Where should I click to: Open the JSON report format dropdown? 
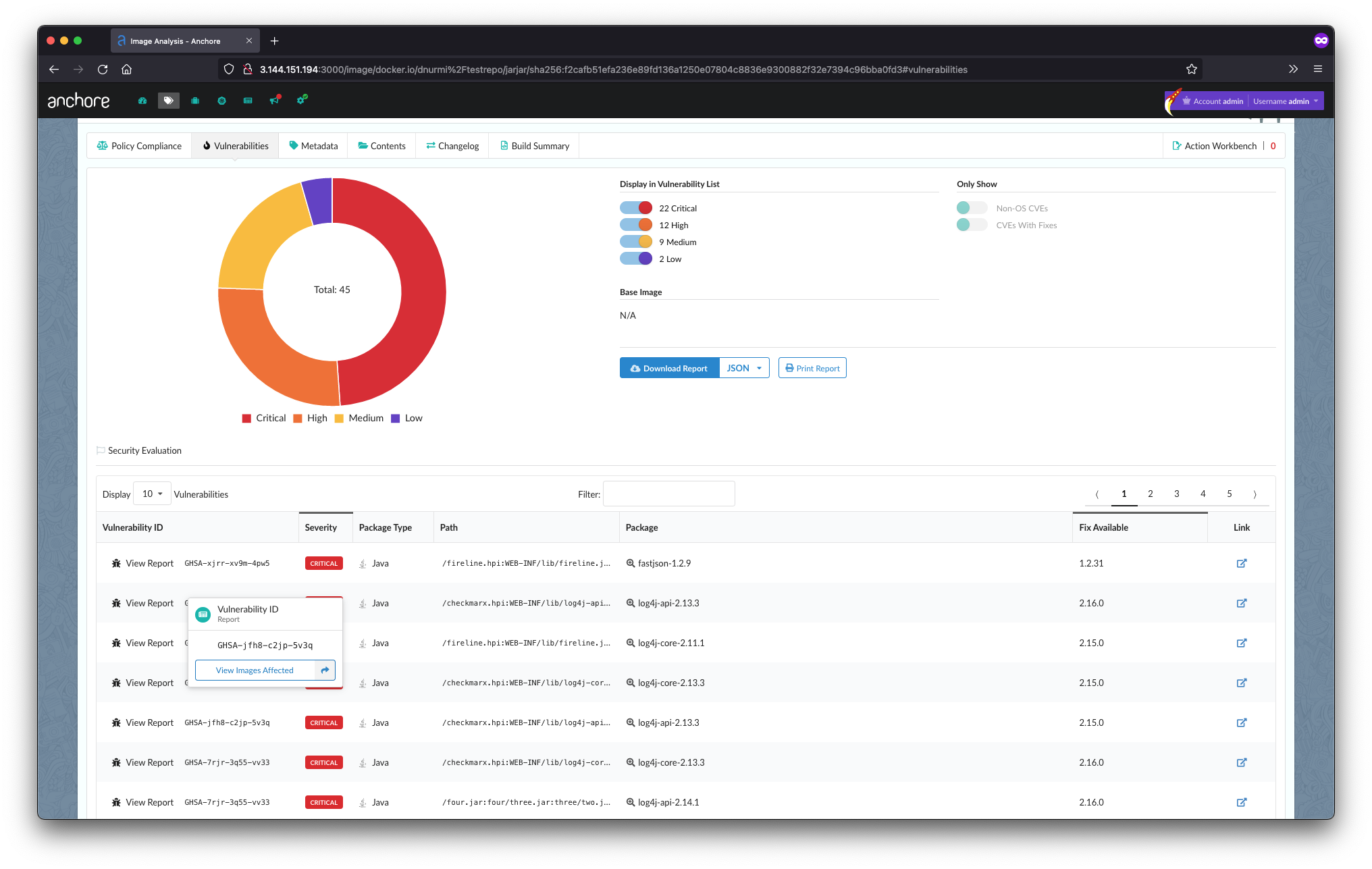[x=744, y=368]
